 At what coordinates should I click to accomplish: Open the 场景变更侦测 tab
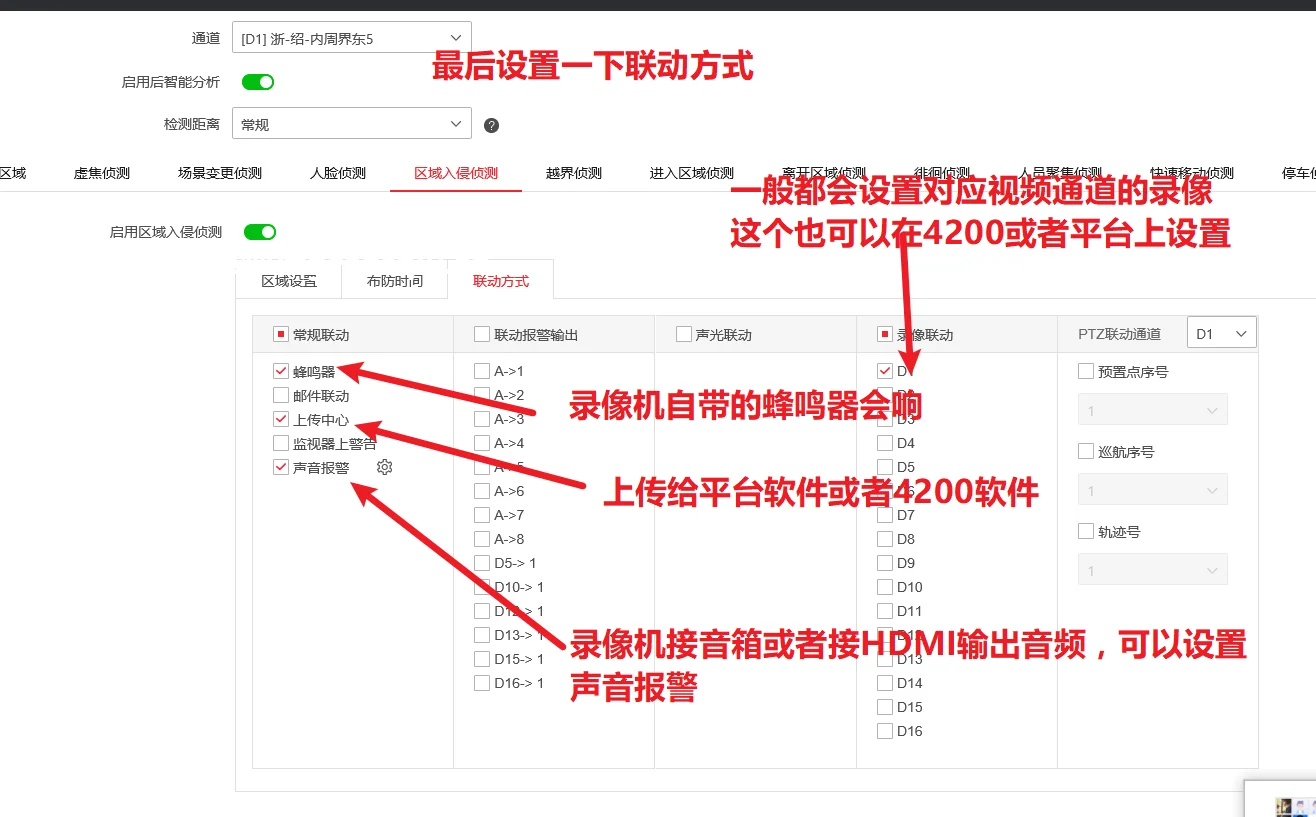(220, 173)
